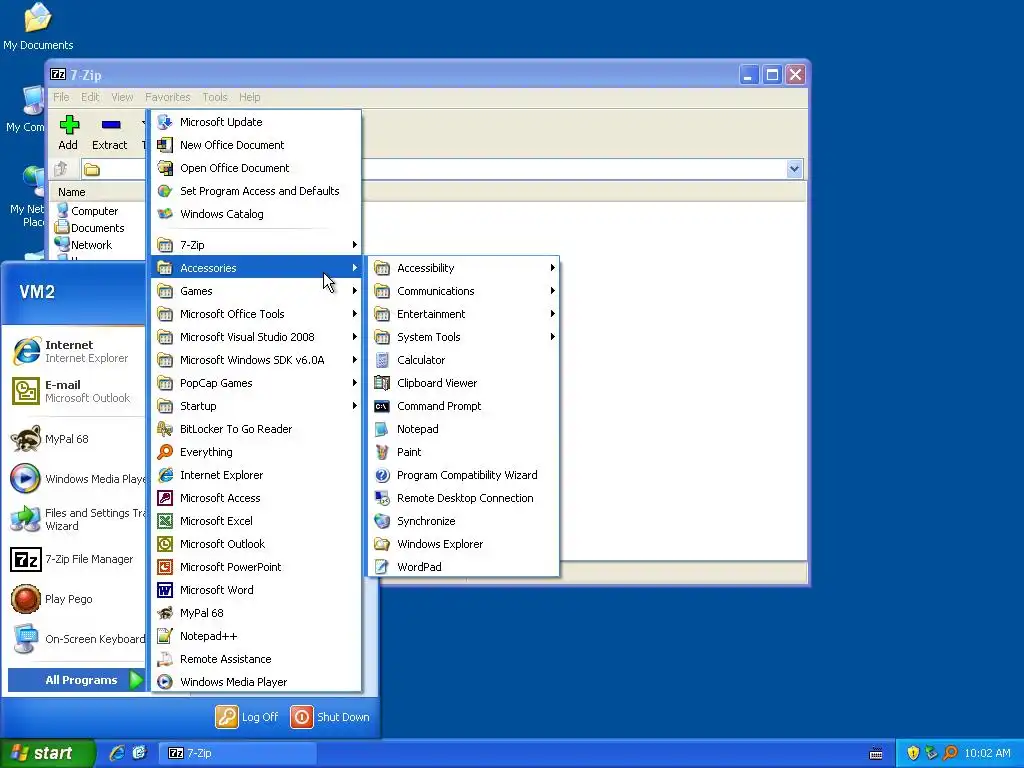
Task: Click Play Pego in start menu
Action: [x=76, y=599]
